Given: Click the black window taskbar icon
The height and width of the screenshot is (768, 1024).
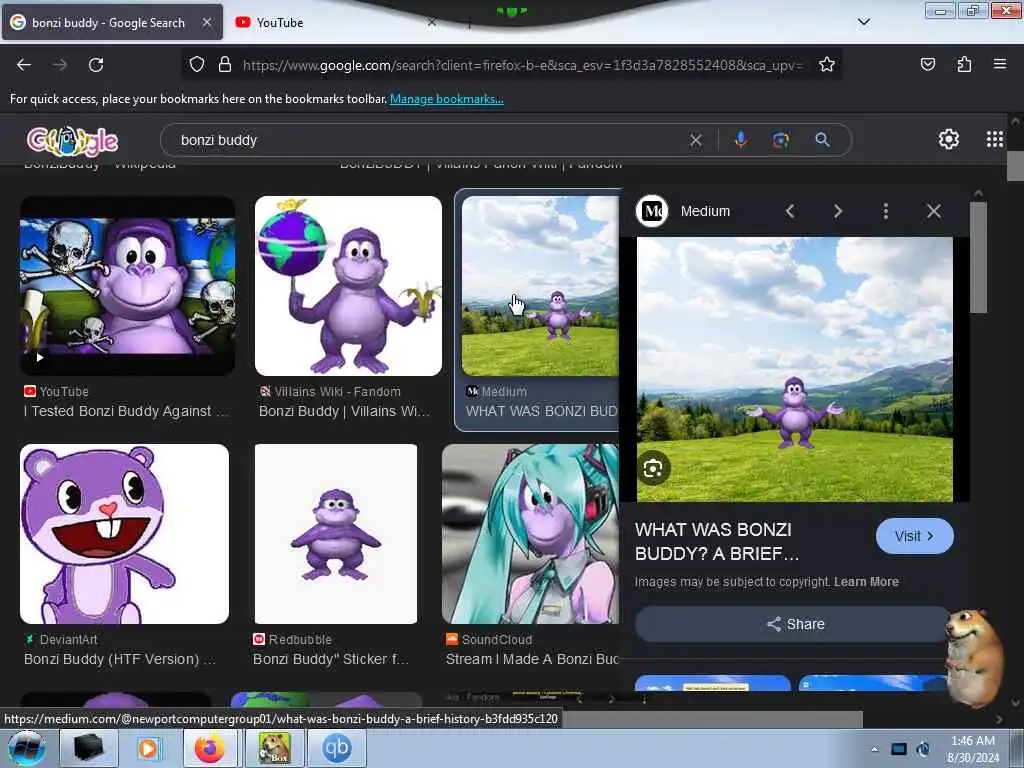Looking at the screenshot, I should [88, 748].
